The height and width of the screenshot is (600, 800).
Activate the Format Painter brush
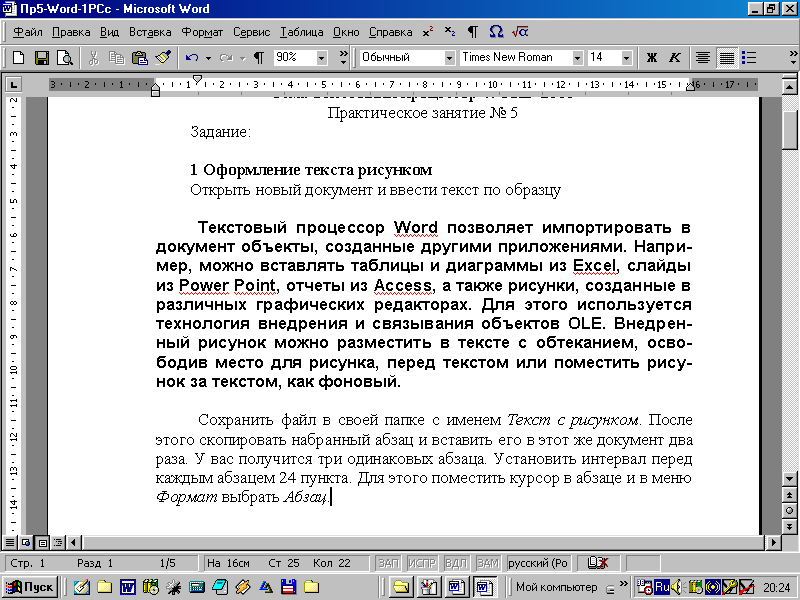(163, 58)
